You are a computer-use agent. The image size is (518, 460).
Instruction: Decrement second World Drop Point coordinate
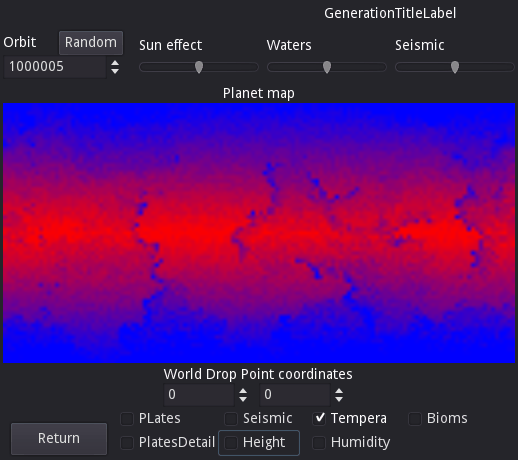coord(339,399)
